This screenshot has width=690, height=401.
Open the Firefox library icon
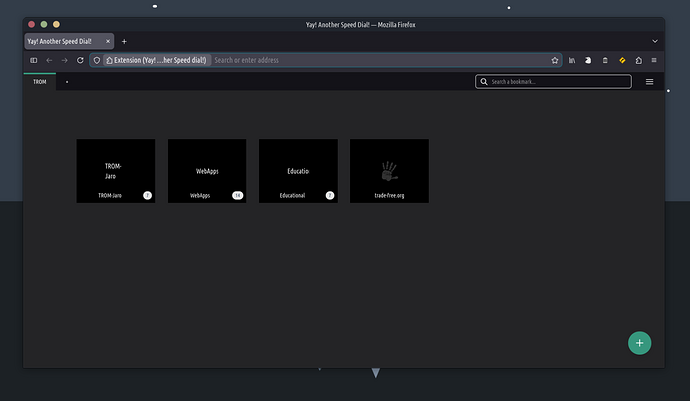572,60
